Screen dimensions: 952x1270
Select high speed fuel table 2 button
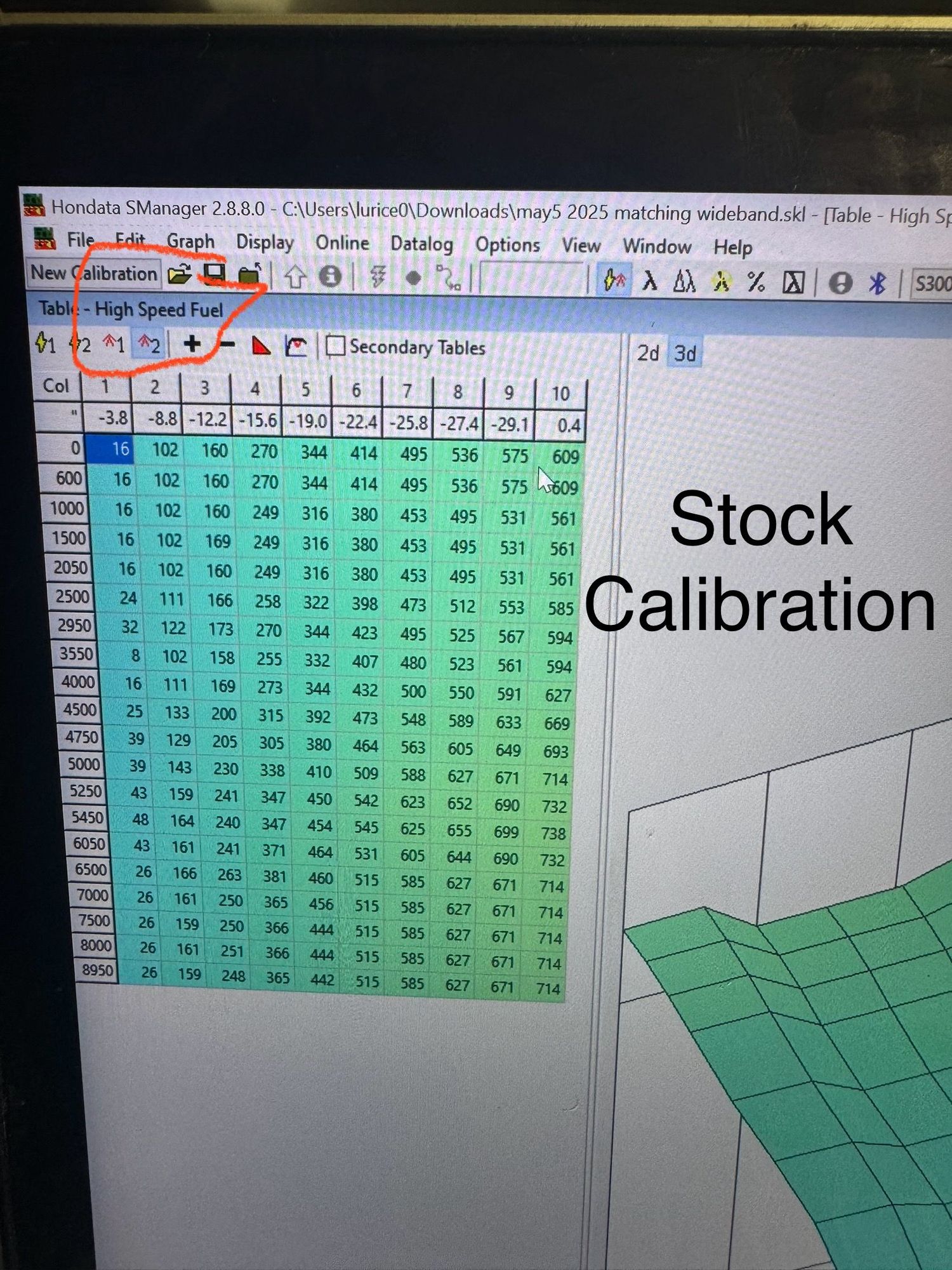pyautogui.click(x=149, y=345)
